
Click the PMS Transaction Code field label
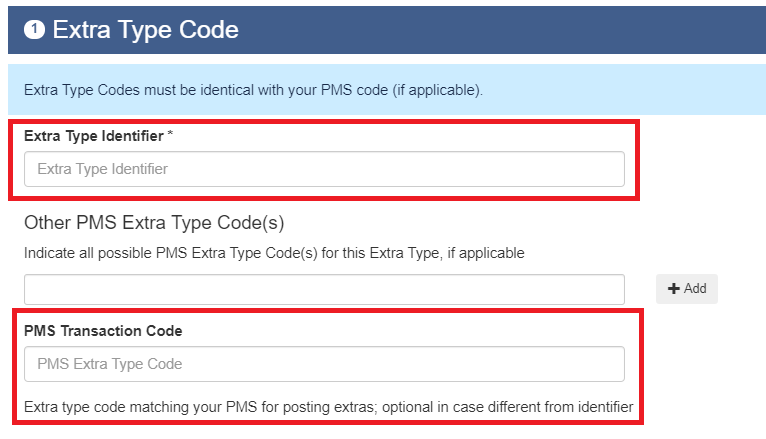[103, 331]
